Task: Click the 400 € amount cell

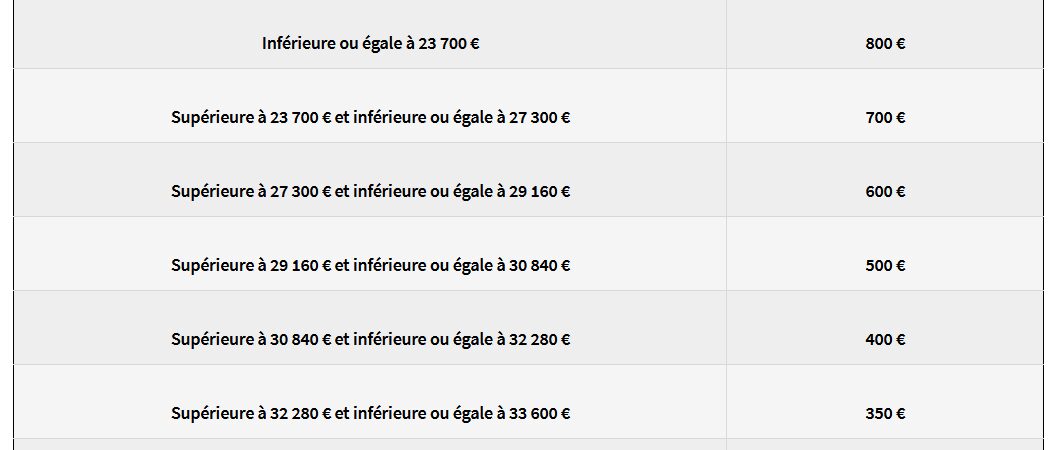Action: coord(885,328)
